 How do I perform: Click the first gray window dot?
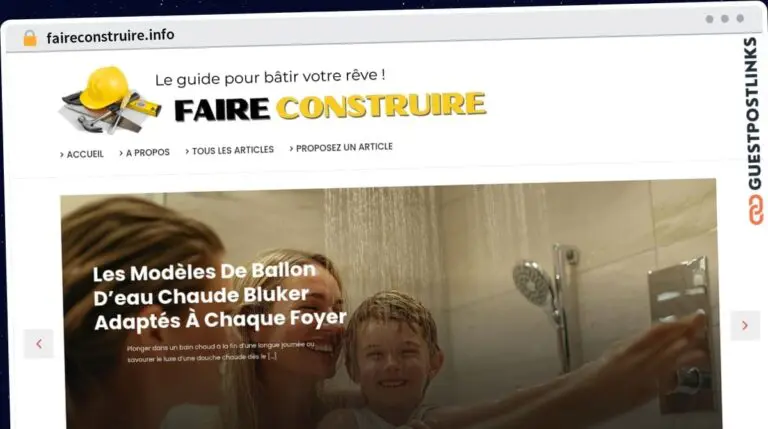pyautogui.click(x=709, y=19)
